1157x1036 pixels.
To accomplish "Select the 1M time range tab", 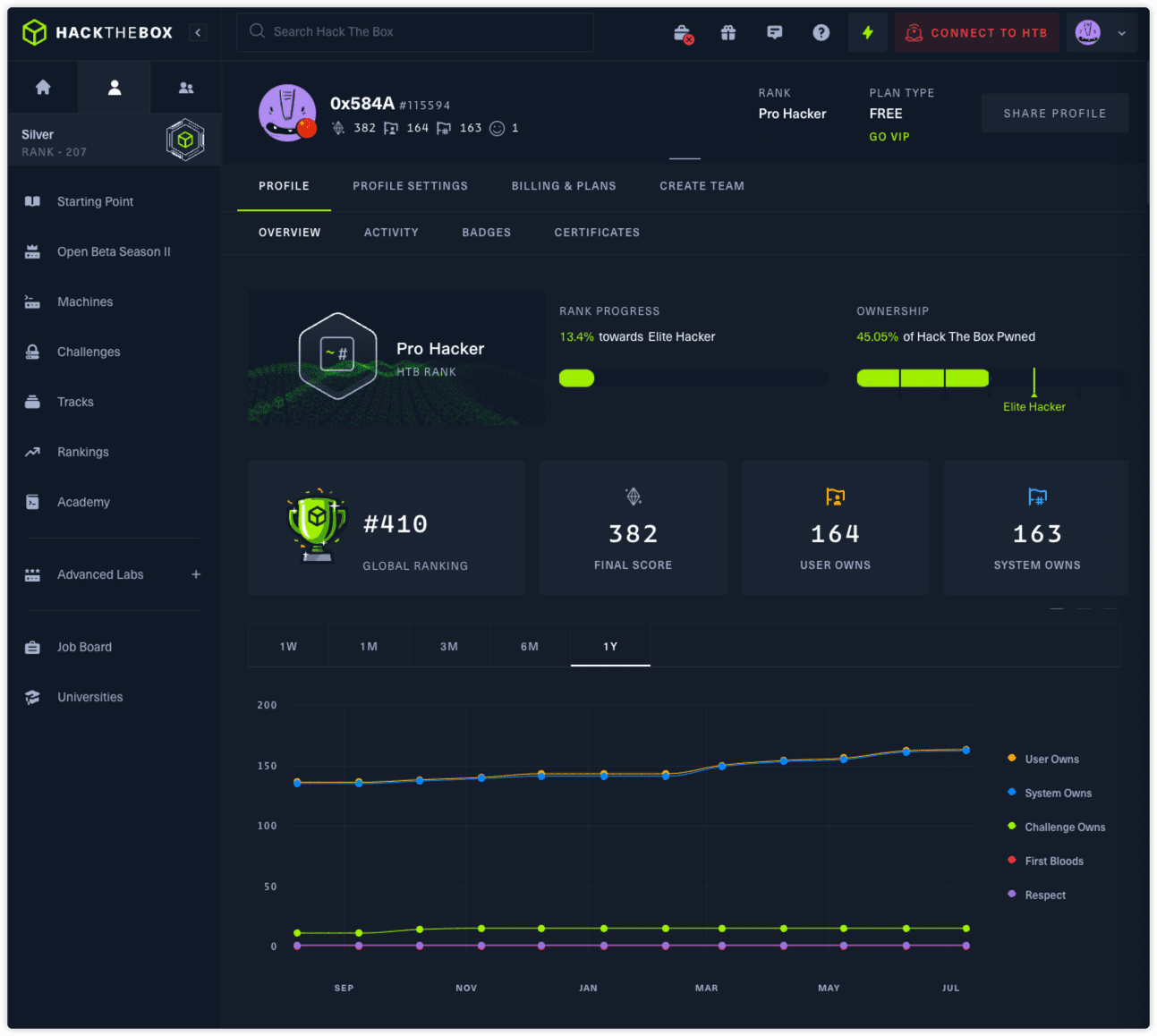I will [x=369, y=647].
